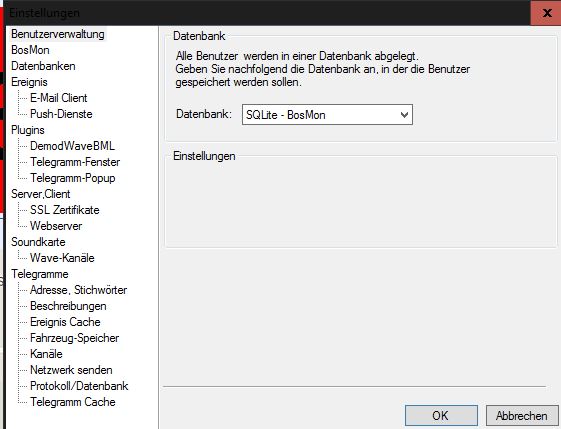
Task: Select Benutzerverwaltung in the settings tree
Action: (58, 34)
